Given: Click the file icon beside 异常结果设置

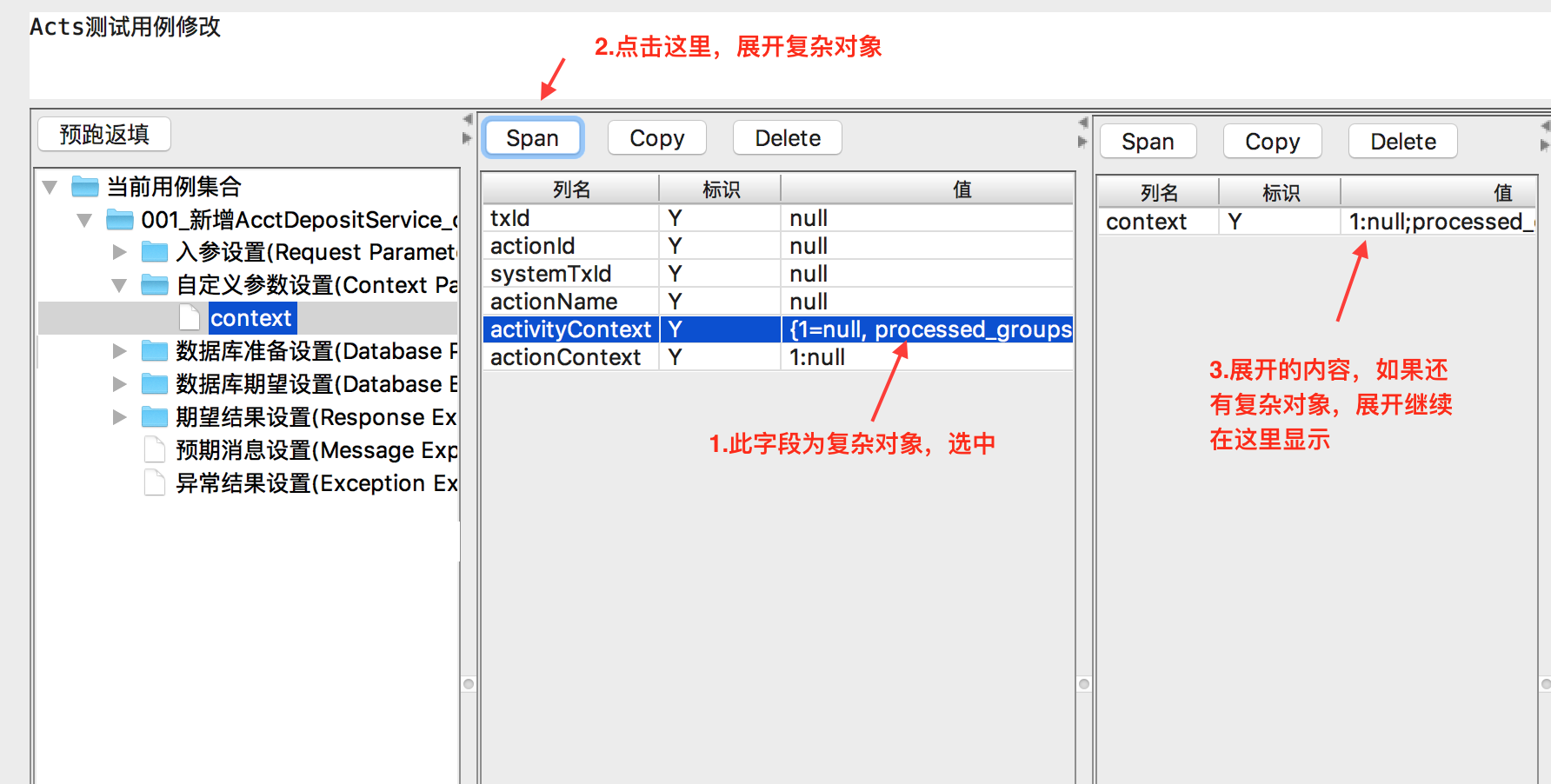Looking at the screenshot, I should (154, 483).
